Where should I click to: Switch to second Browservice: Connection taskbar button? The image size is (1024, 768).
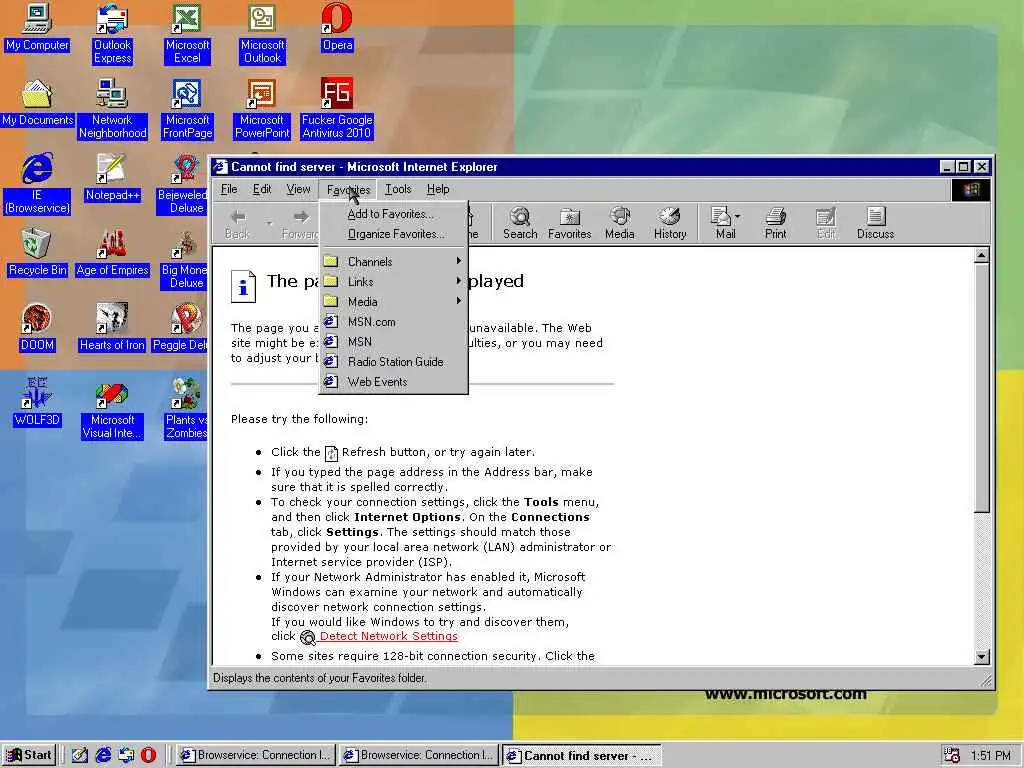click(419, 755)
